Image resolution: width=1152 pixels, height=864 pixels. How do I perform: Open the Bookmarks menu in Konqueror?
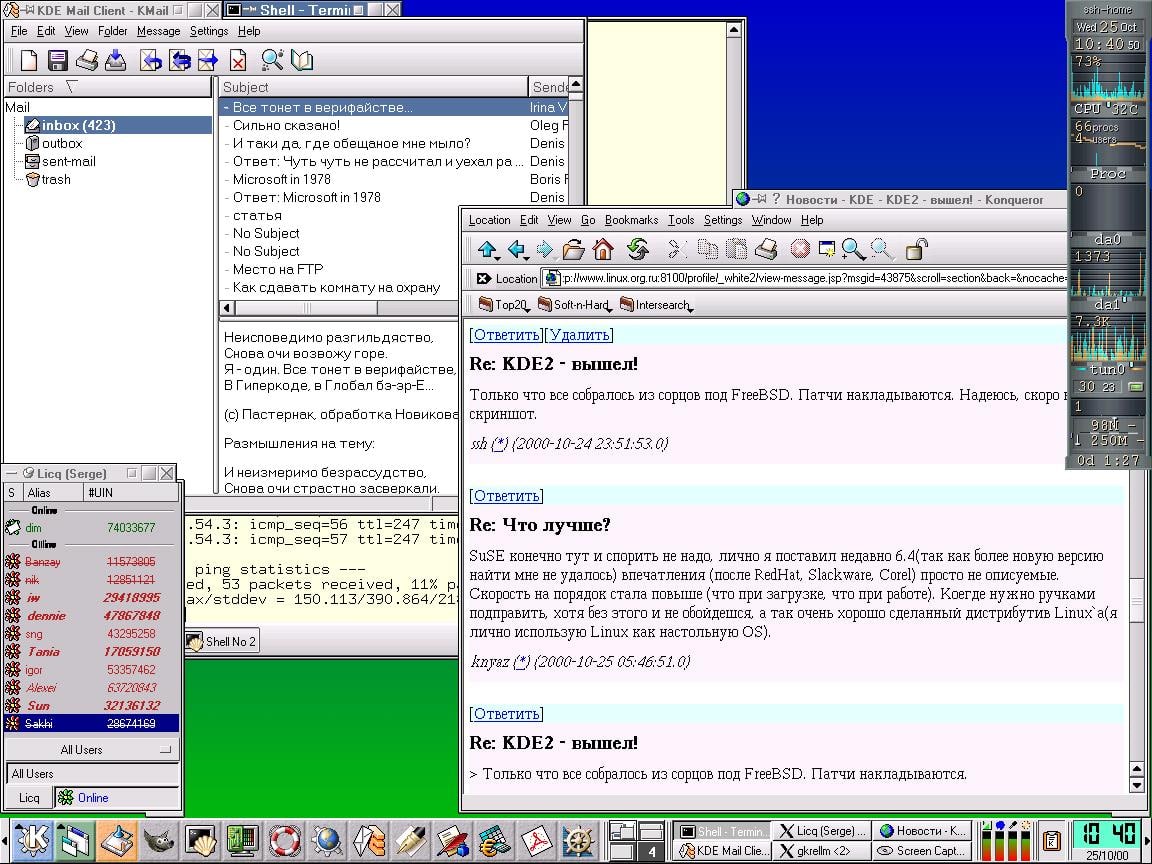pyautogui.click(x=631, y=220)
